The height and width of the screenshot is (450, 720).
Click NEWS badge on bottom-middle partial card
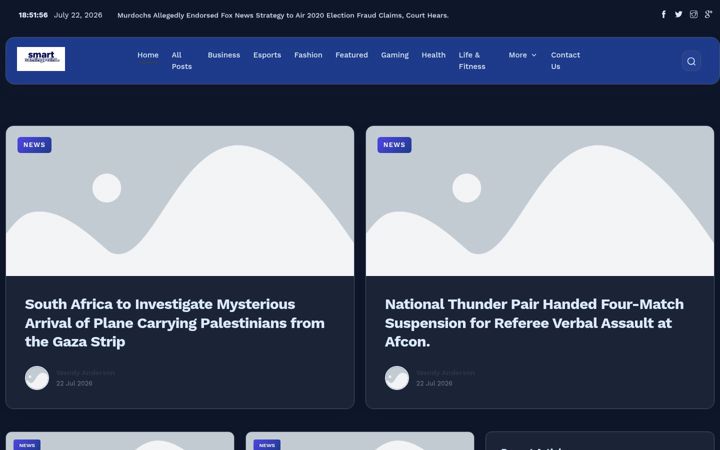click(267, 445)
